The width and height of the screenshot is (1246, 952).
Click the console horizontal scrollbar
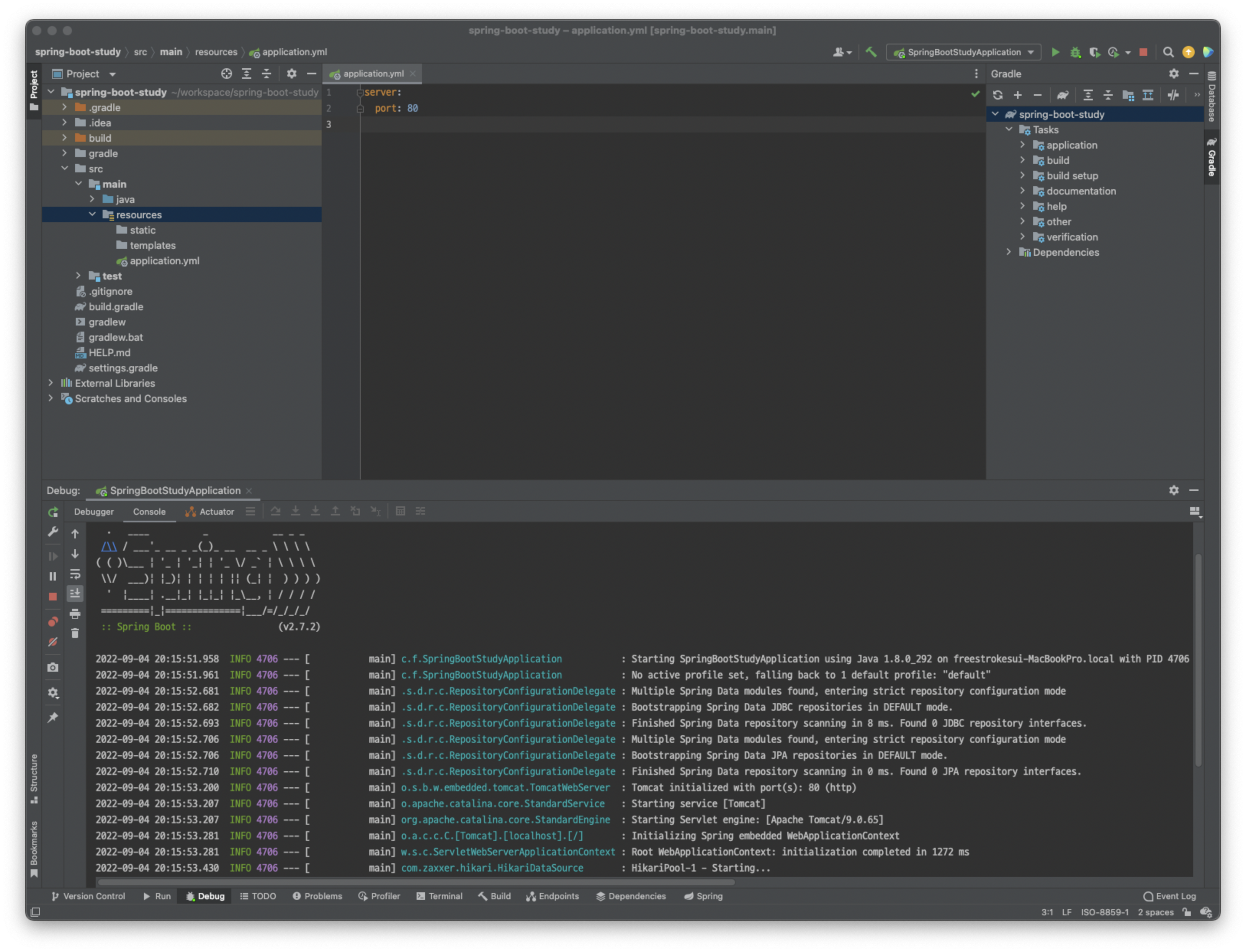coord(416,882)
